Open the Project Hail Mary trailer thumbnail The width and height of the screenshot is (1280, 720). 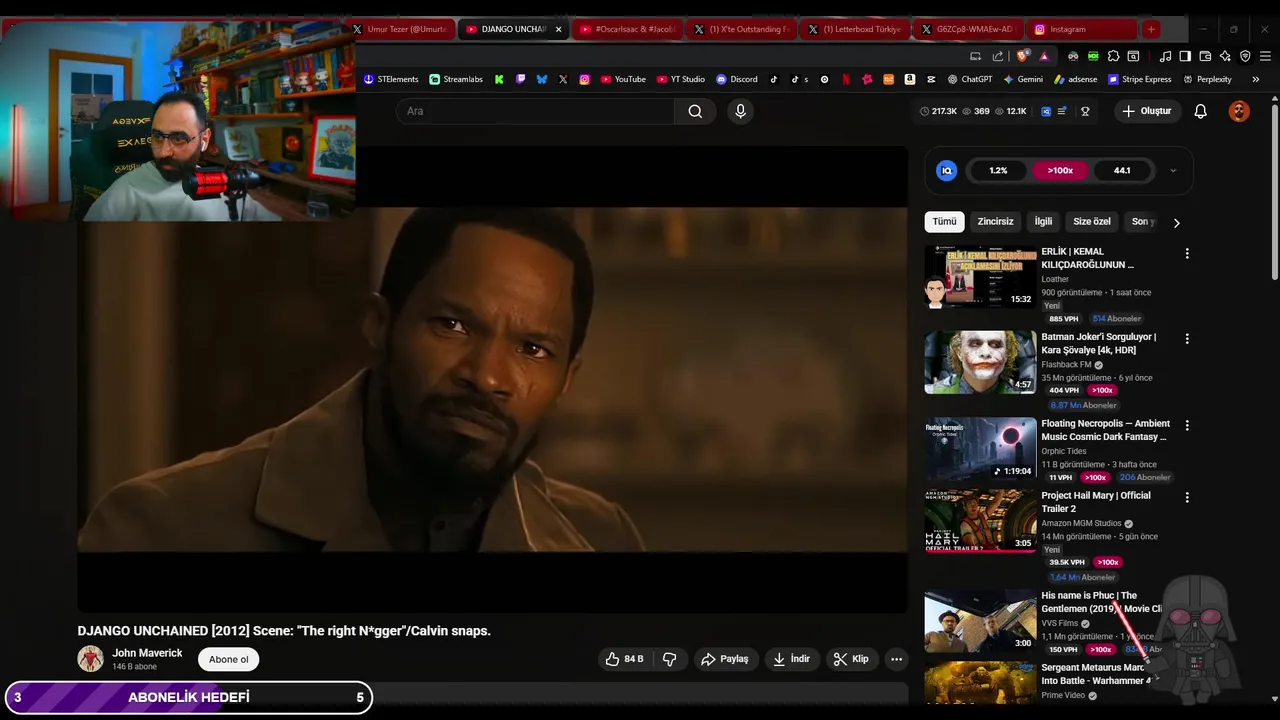click(x=980, y=520)
